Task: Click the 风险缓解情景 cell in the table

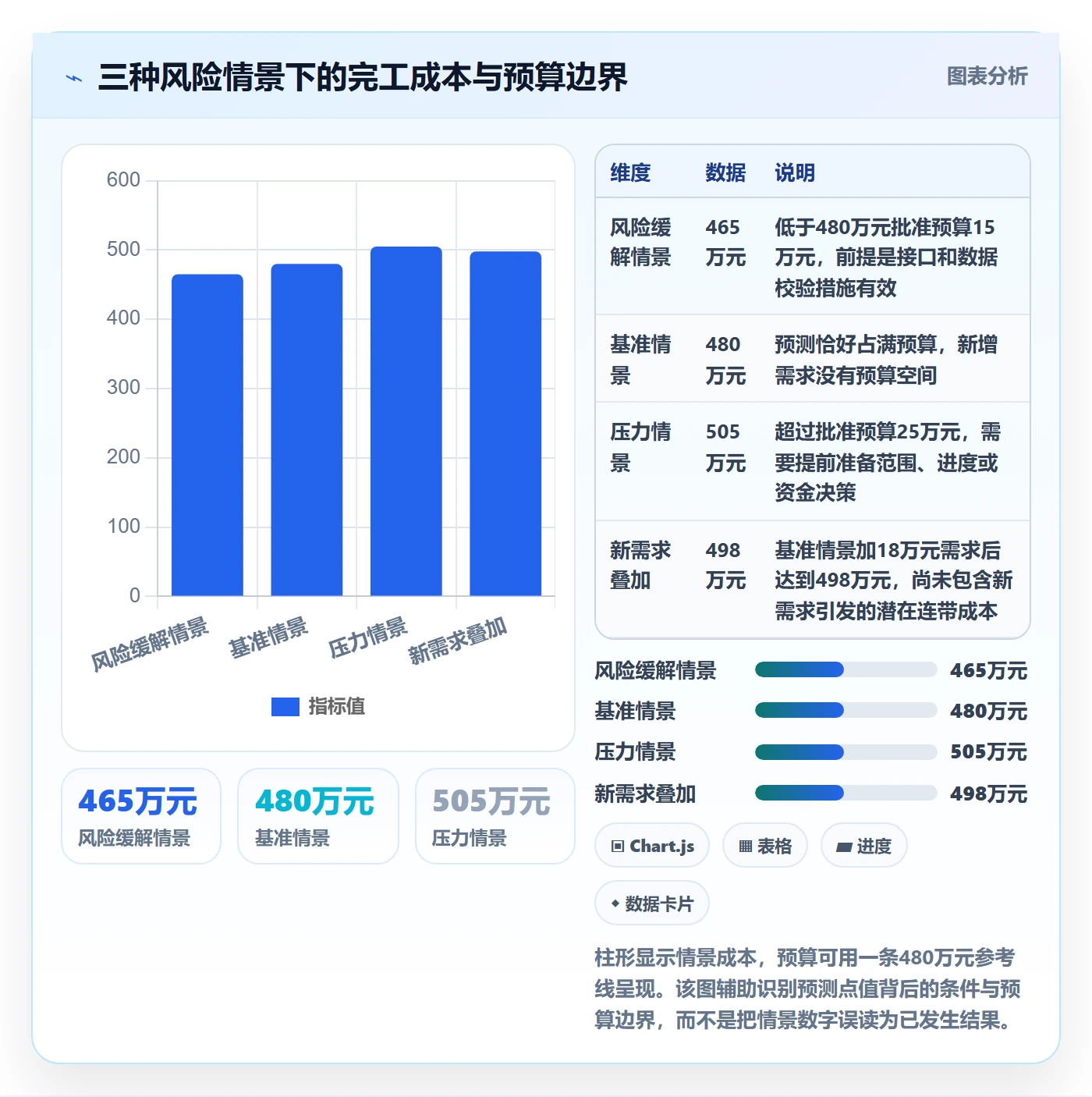Action: (640, 242)
